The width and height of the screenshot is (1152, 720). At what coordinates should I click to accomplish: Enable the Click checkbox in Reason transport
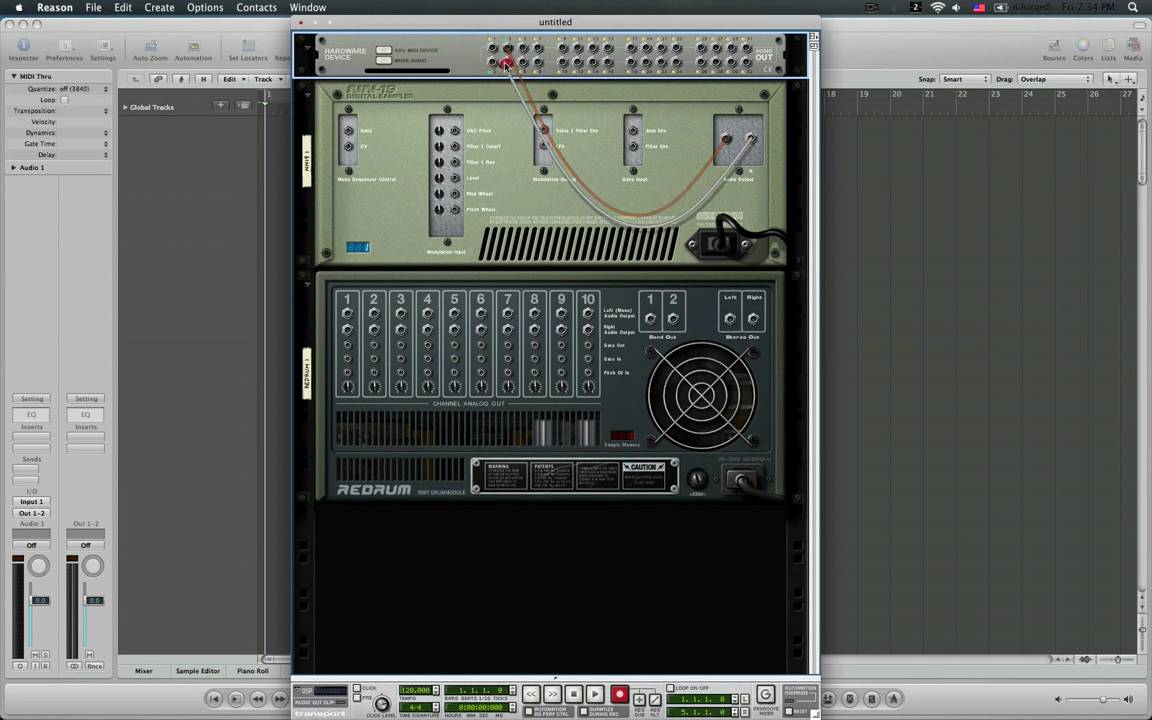[357, 688]
